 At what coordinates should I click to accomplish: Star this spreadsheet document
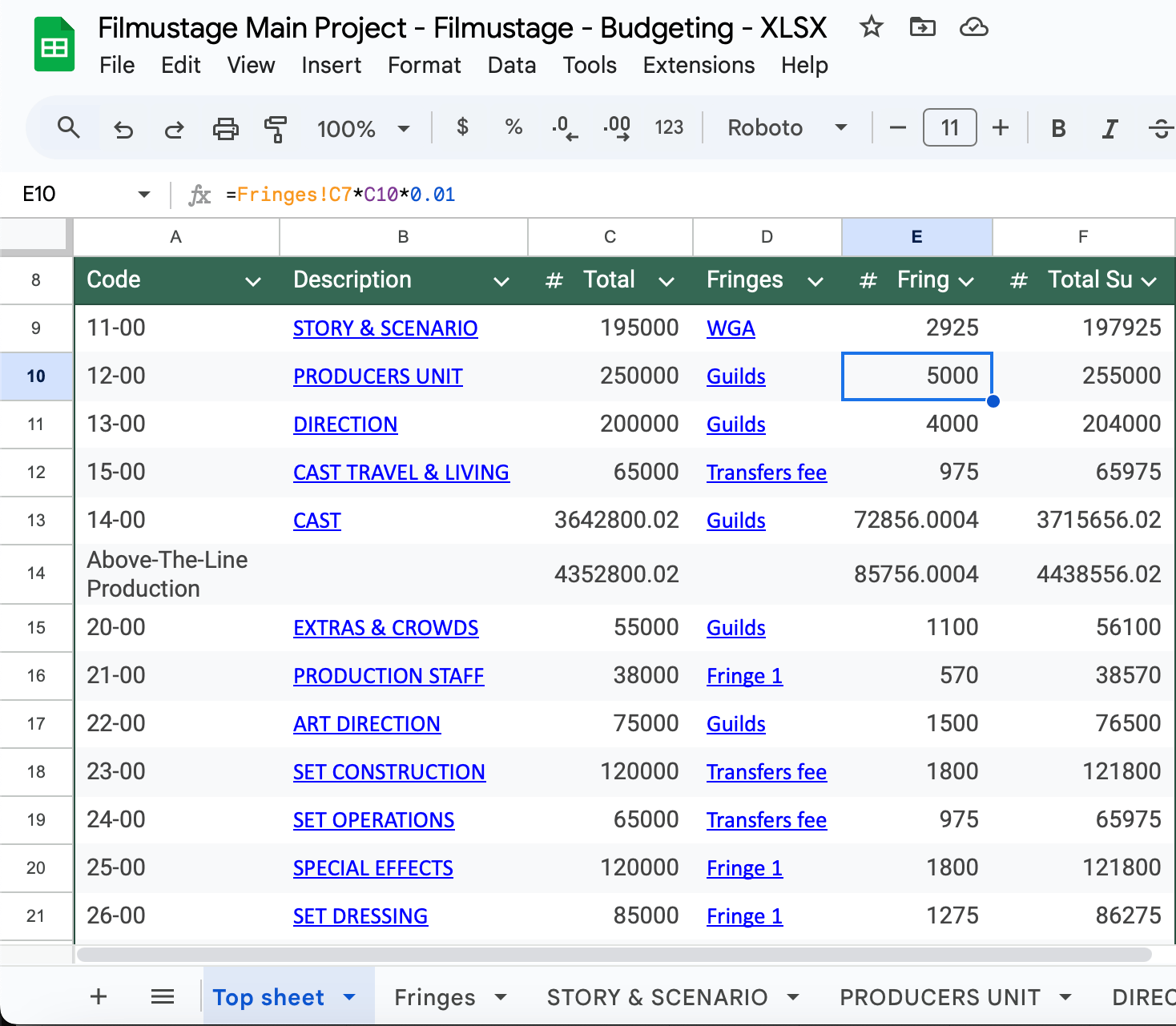click(x=871, y=27)
